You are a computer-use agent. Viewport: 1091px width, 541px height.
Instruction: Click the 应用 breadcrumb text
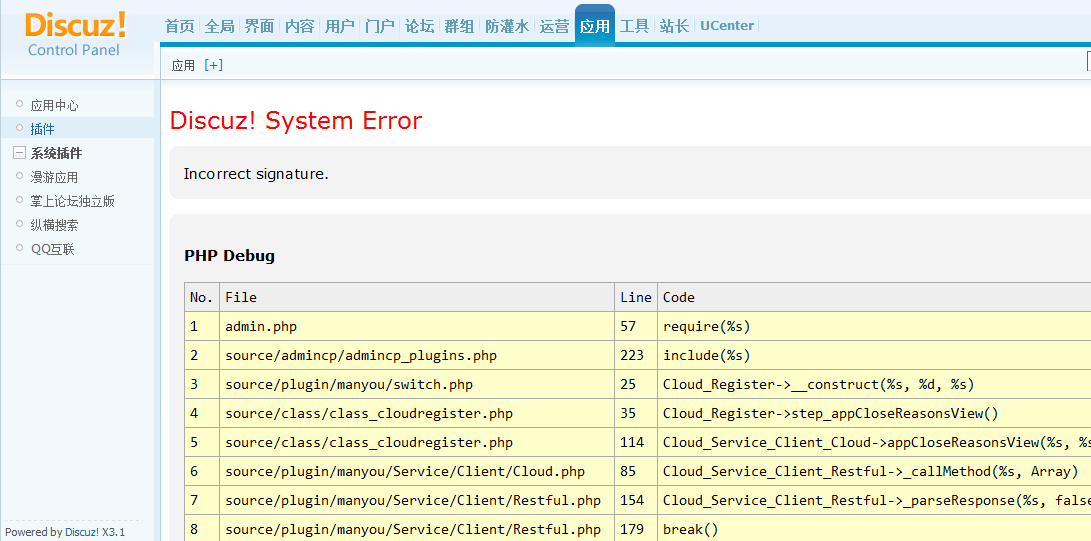[x=183, y=65]
